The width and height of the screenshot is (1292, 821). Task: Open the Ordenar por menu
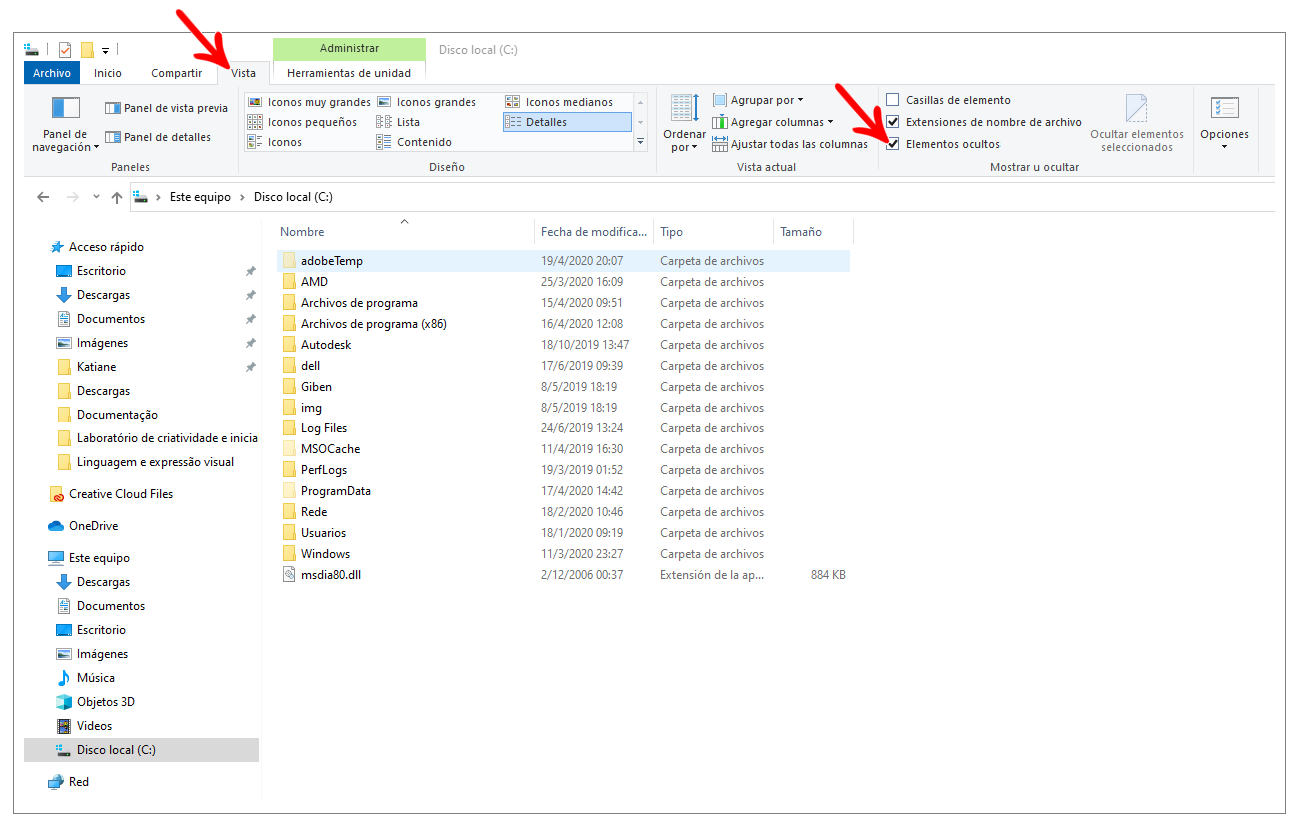685,125
